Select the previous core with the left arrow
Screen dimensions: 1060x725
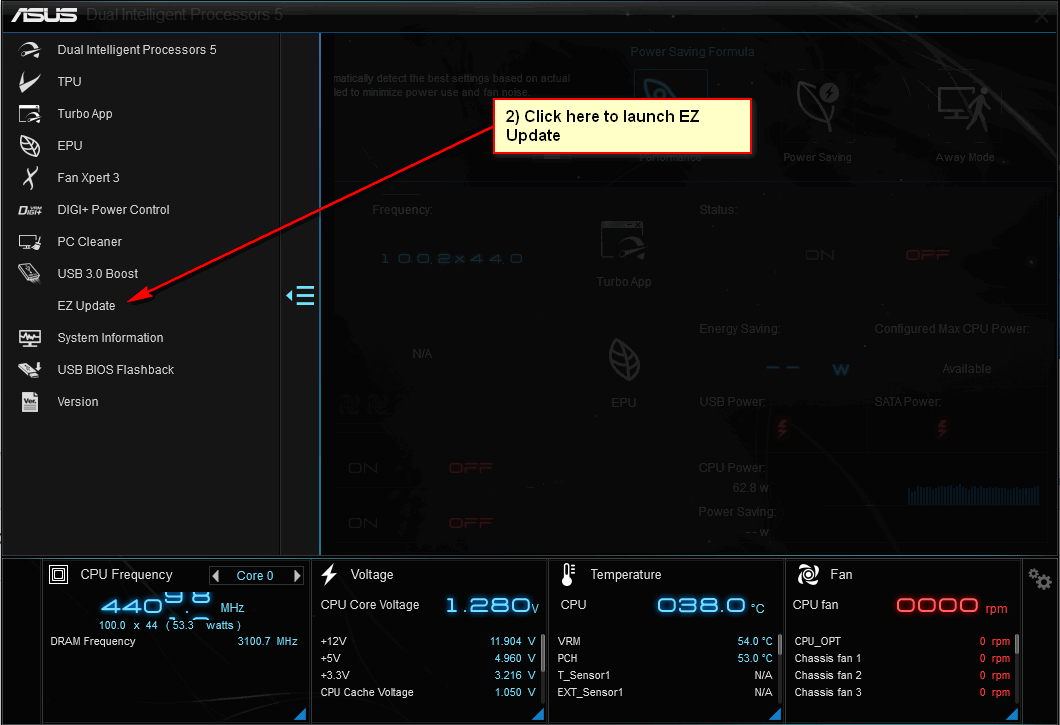pos(216,576)
